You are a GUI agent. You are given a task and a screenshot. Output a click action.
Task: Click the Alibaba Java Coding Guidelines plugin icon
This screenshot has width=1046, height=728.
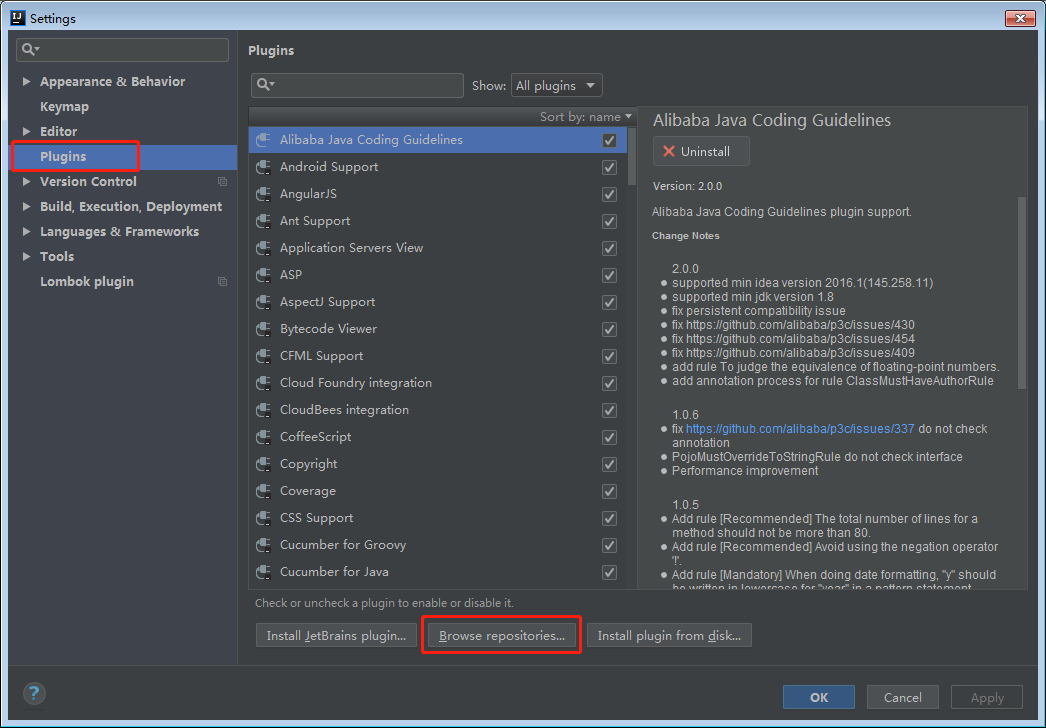[264, 139]
